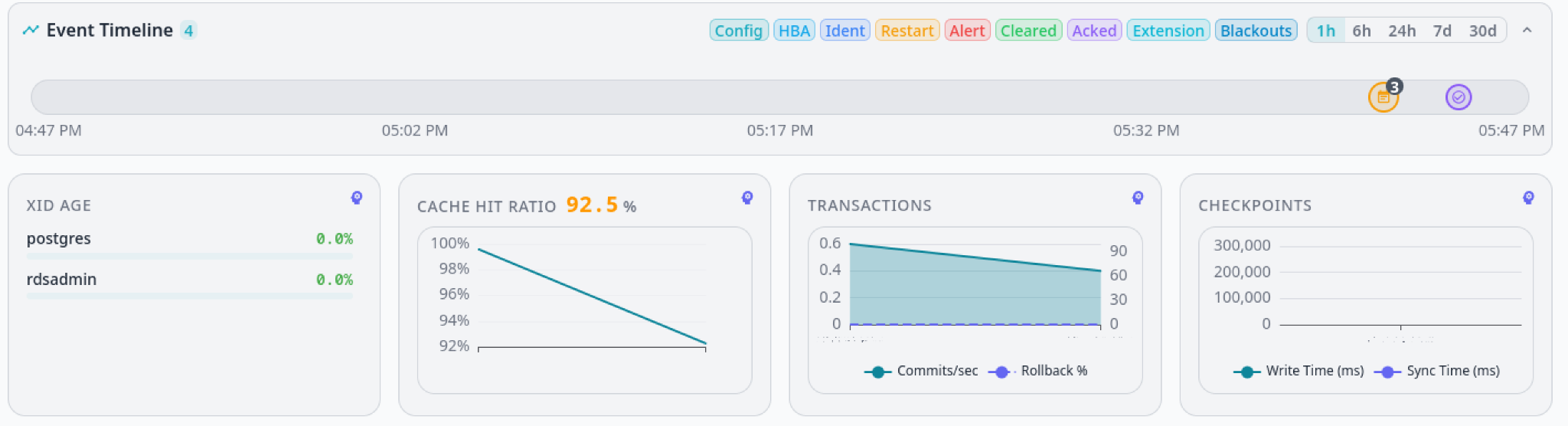Viewport: 1568px width, 426px height.
Task: Collapse the Event Timeline panel chevron
Action: click(1527, 31)
